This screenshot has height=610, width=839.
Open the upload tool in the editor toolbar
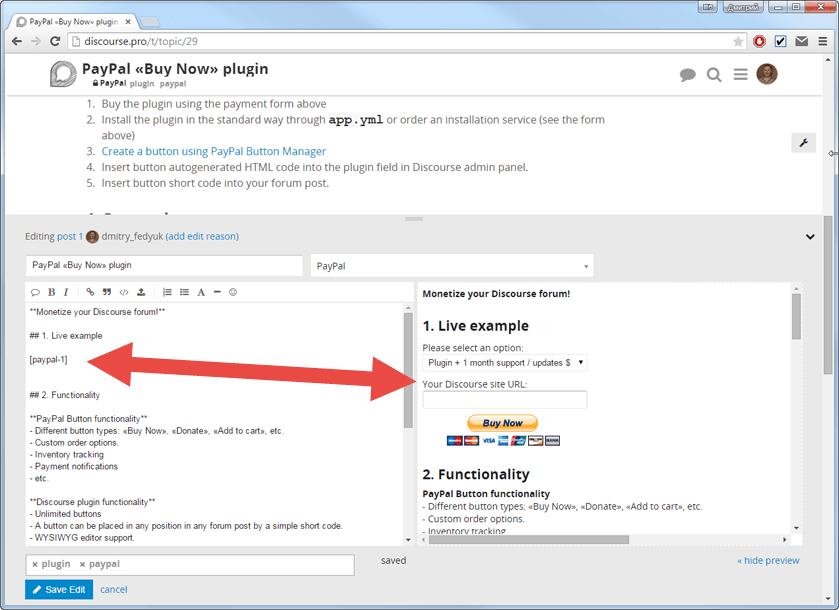(x=141, y=292)
